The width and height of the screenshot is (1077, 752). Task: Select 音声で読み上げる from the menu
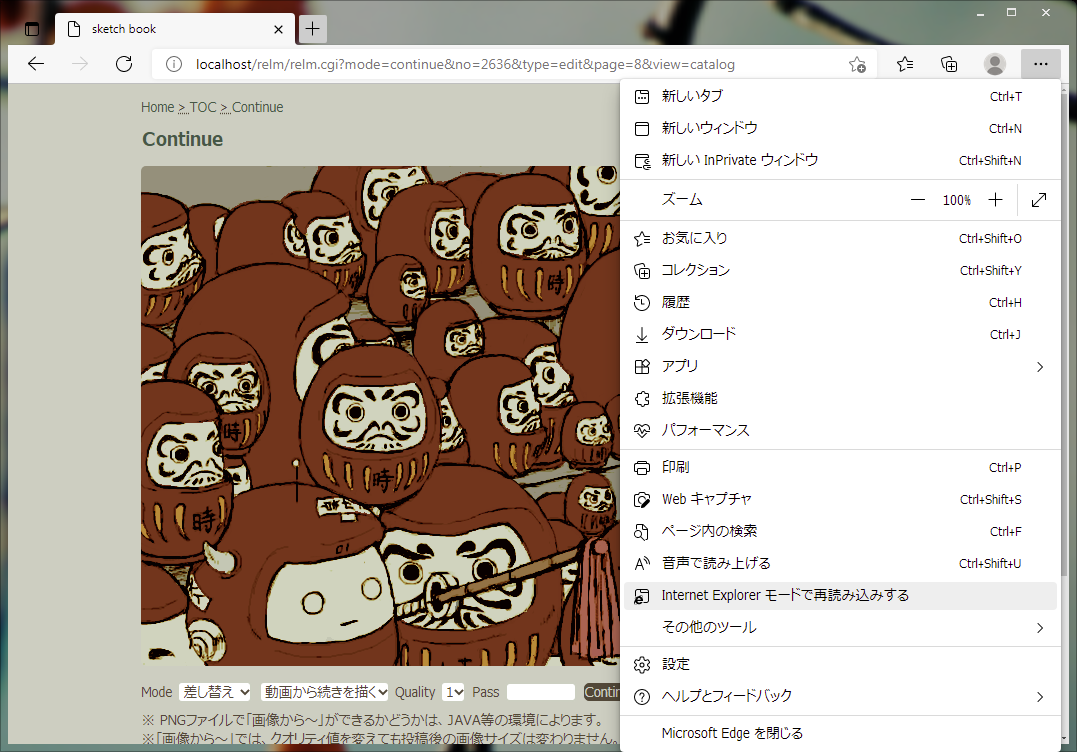840,564
